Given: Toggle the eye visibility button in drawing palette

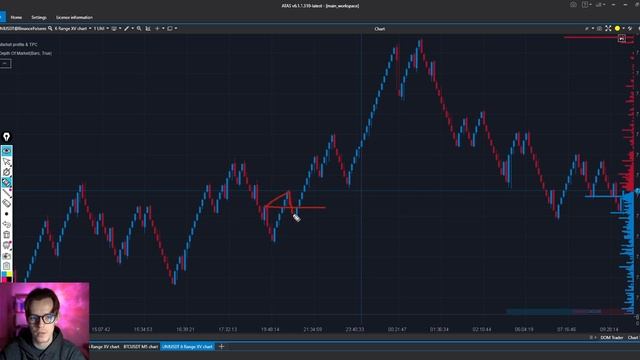Looking at the screenshot, I should pyautogui.click(x=7, y=151).
